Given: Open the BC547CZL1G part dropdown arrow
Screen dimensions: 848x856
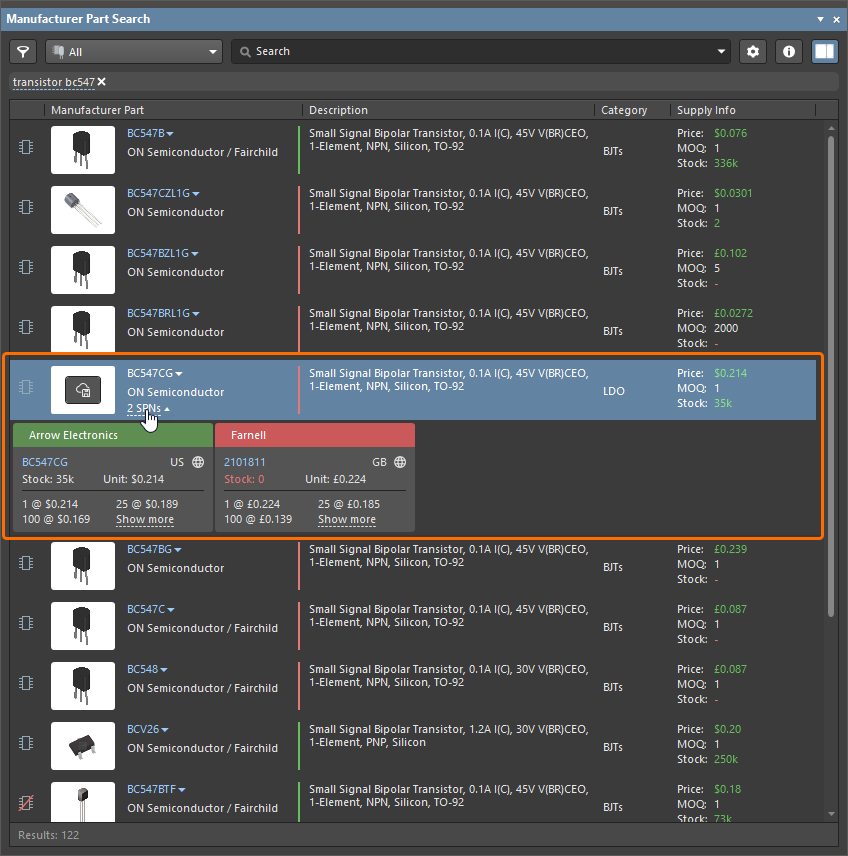Looking at the screenshot, I should 196,194.
